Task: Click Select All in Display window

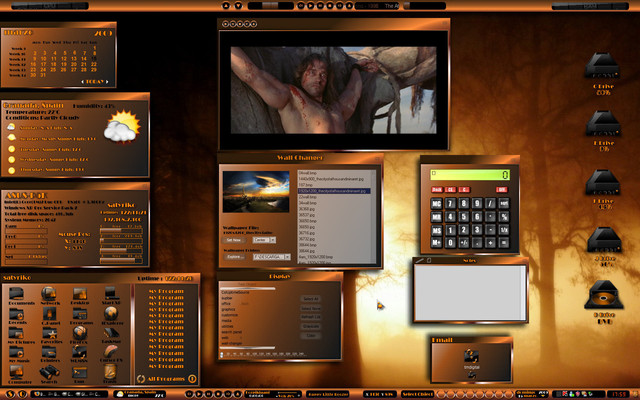Action: (311, 299)
